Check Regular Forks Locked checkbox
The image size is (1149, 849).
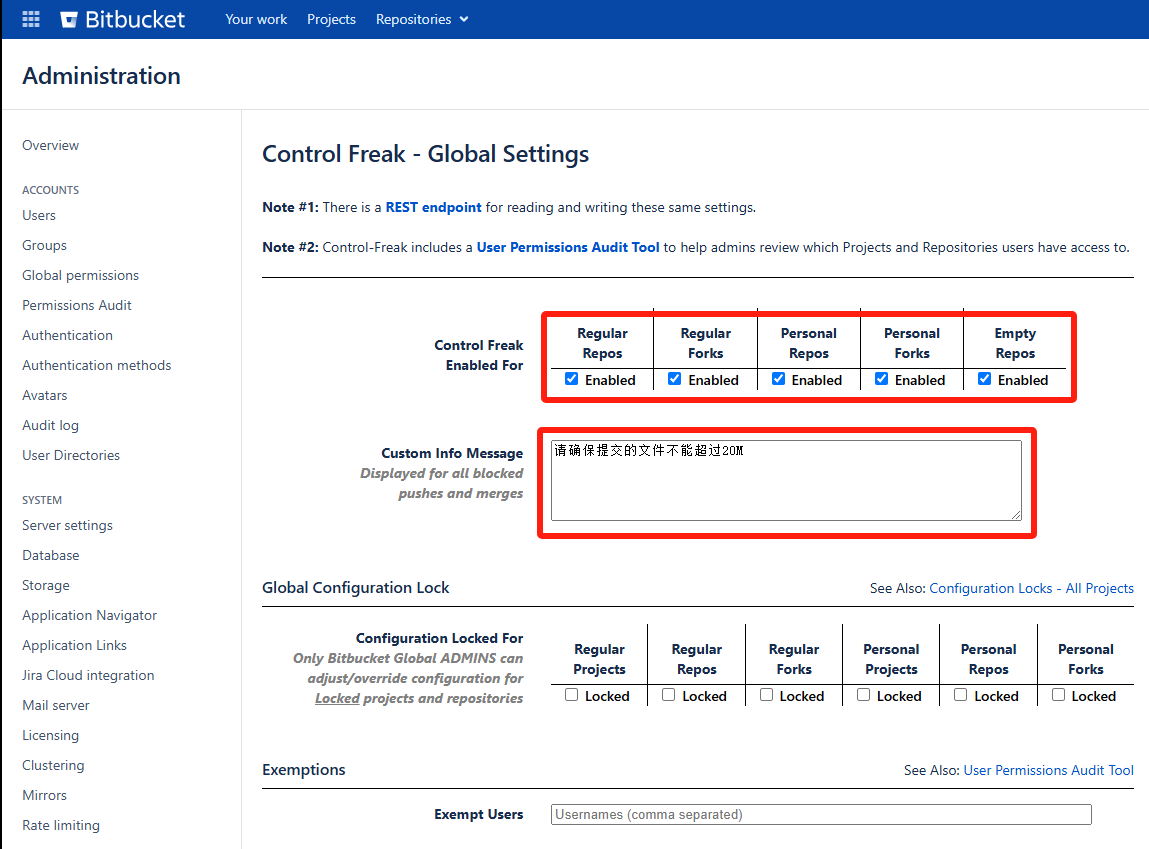tap(766, 694)
